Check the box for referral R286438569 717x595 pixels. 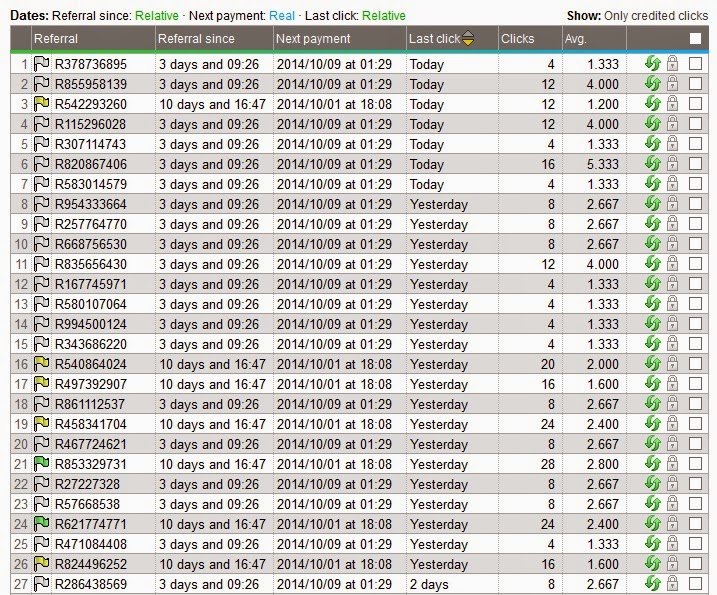[695, 583]
